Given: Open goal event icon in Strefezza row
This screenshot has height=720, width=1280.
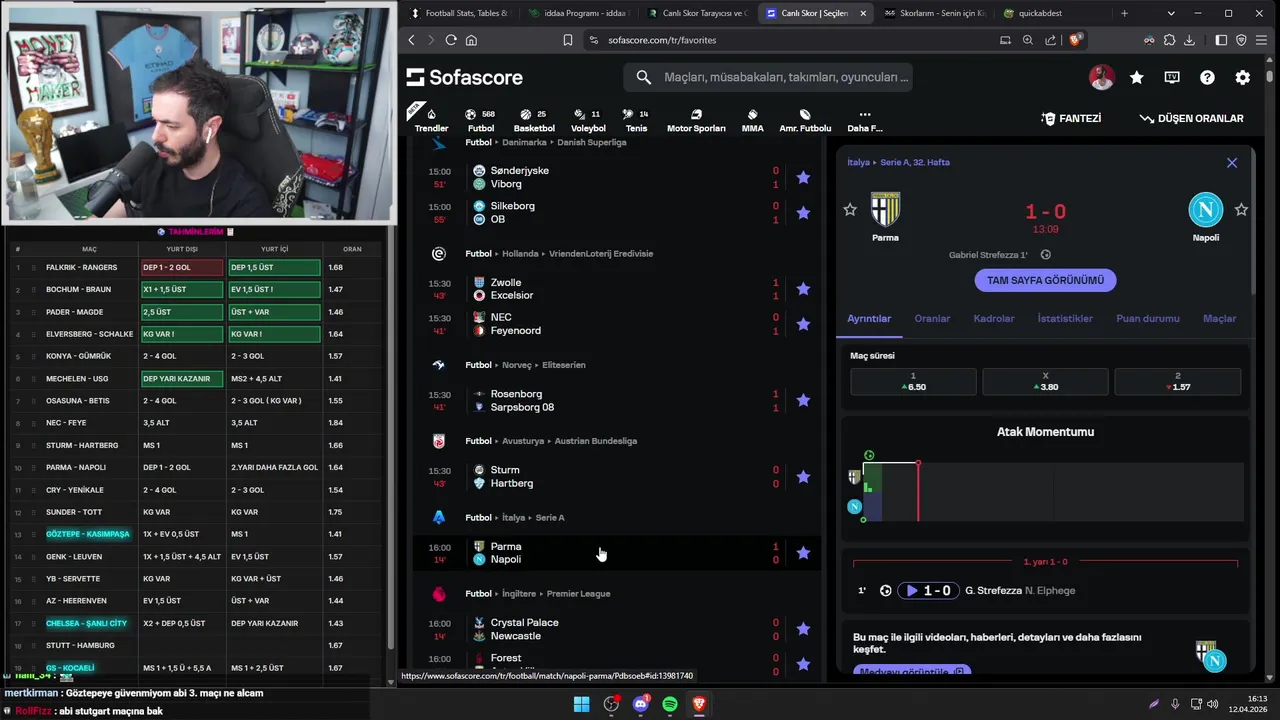Looking at the screenshot, I should click(885, 591).
